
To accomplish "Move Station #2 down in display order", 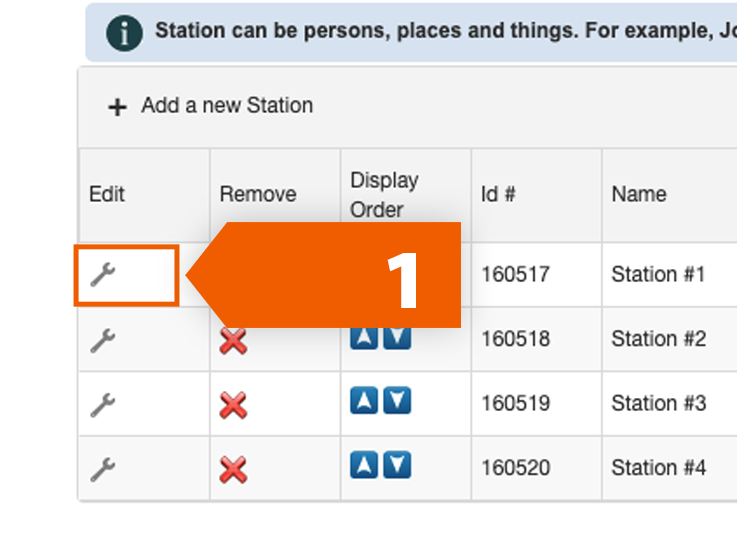I will [397, 337].
